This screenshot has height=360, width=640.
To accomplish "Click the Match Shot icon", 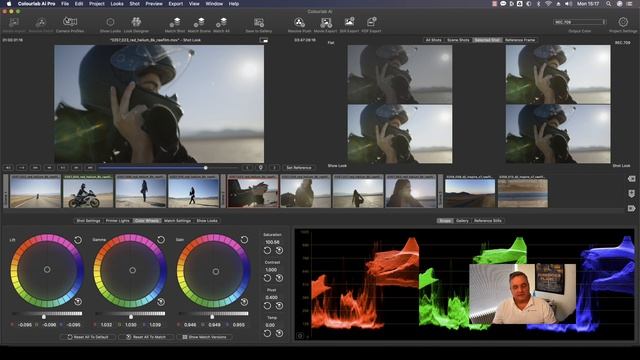I will (175, 22).
